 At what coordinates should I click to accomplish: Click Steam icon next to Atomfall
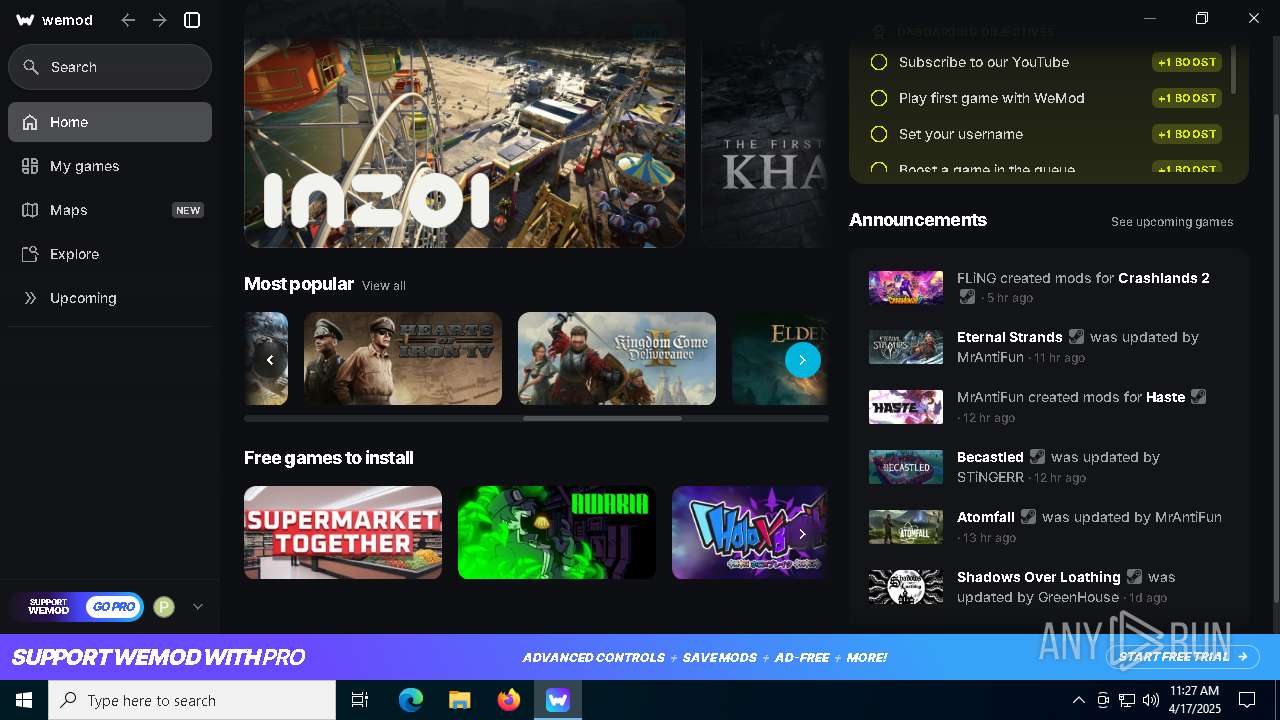click(1028, 517)
